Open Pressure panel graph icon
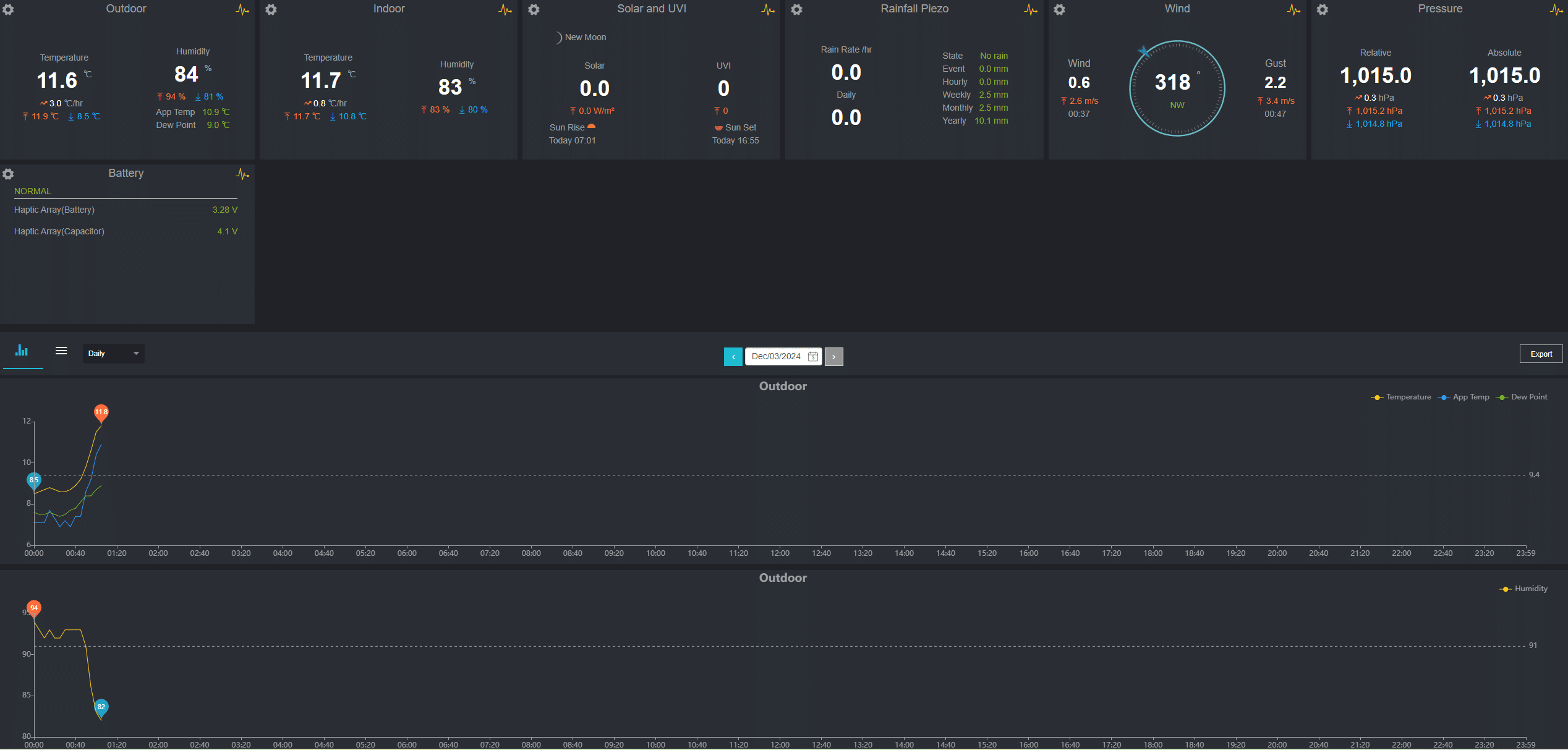1568x750 pixels. tap(1556, 9)
